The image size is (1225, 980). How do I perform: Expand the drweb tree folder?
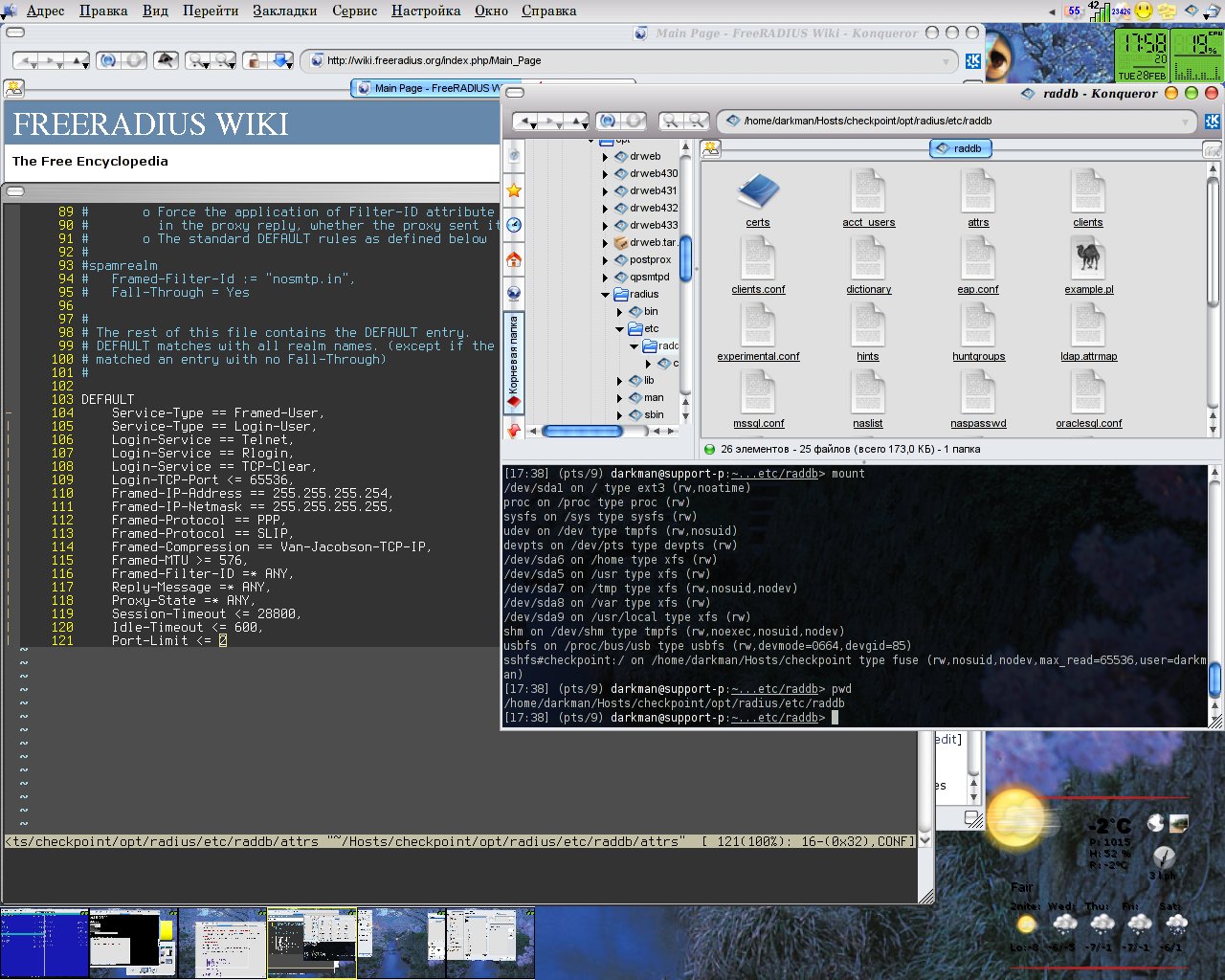(605, 156)
